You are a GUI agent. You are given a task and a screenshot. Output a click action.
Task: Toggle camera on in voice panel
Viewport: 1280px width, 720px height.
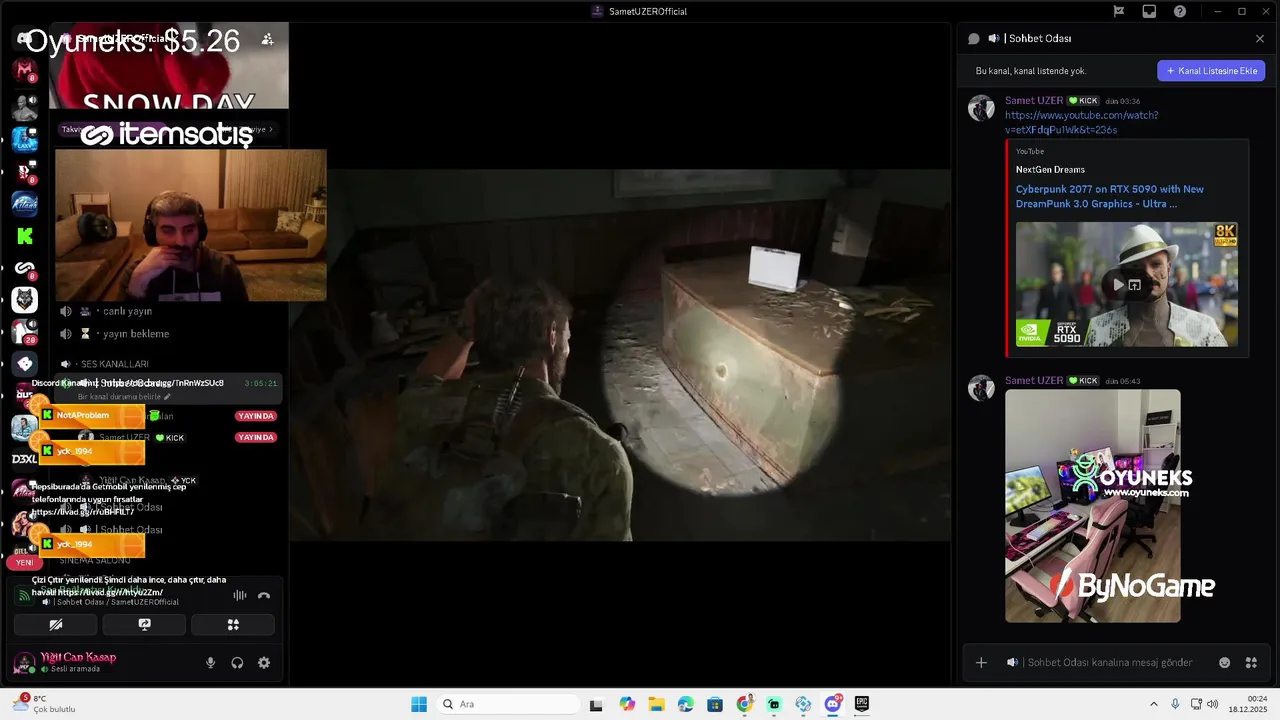click(56, 624)
